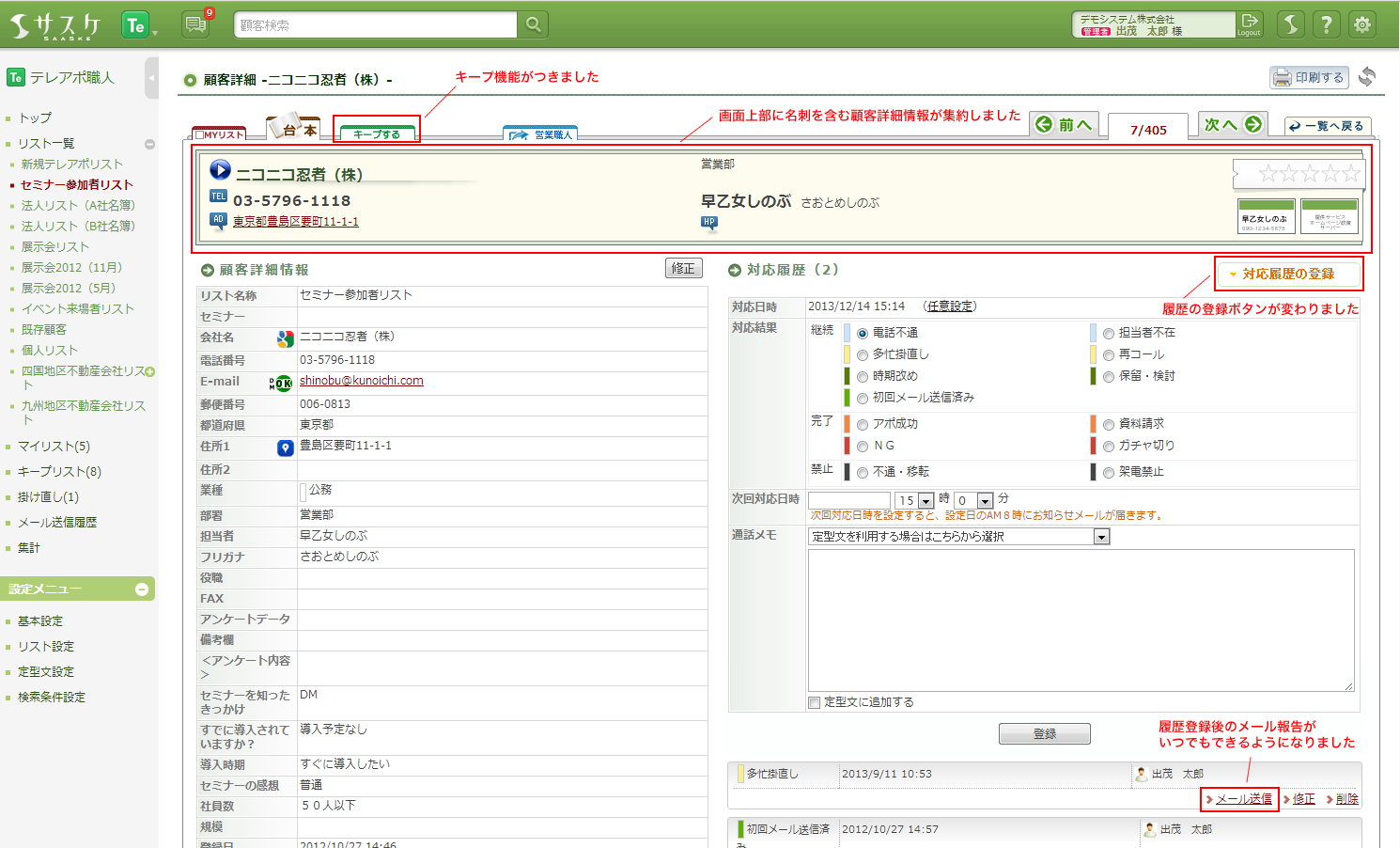The width and height of the screenshot is (1400, 848).
Task: Open the 定型文 template selection dropdown
Action: point(1101,537)
